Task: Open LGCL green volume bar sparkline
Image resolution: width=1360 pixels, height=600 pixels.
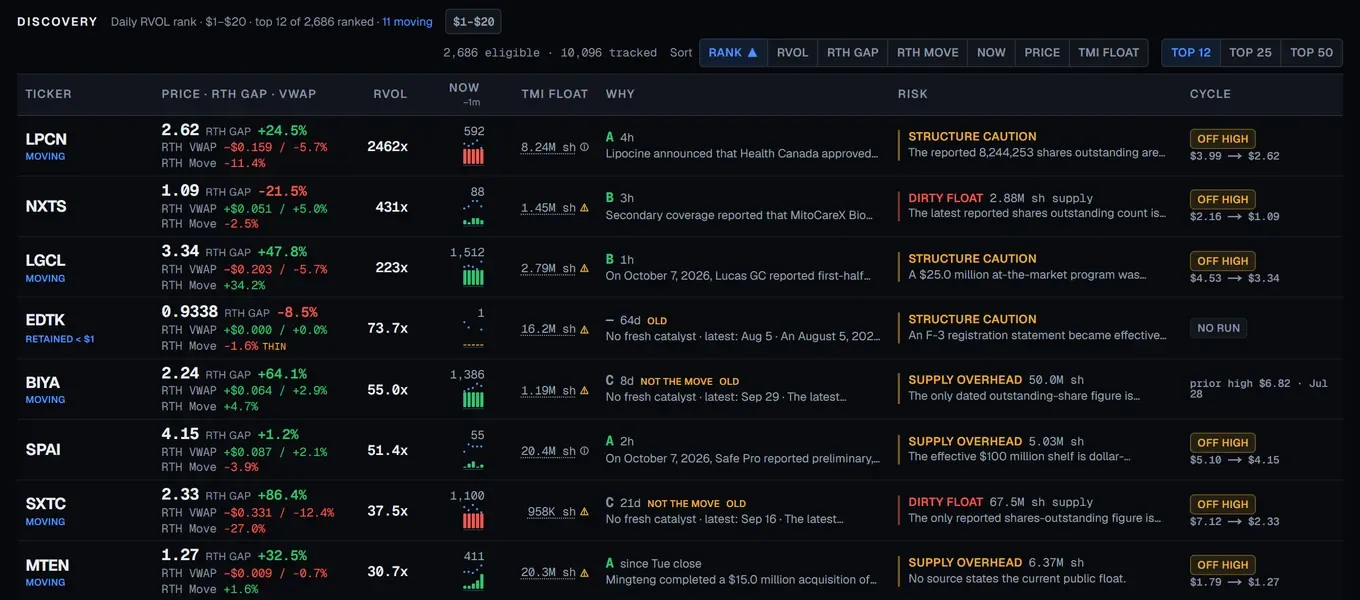Action: click(x=473, y=275)
